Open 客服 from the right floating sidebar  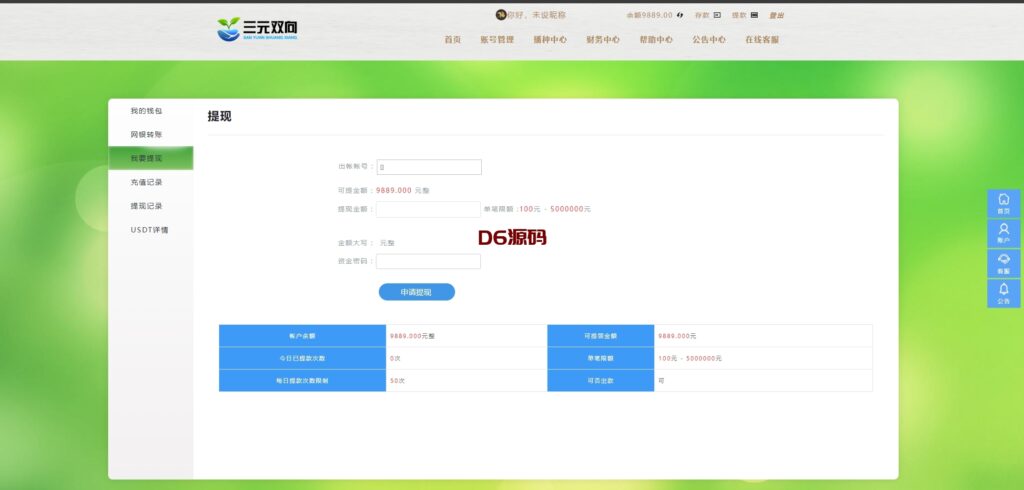point(1004,263)
